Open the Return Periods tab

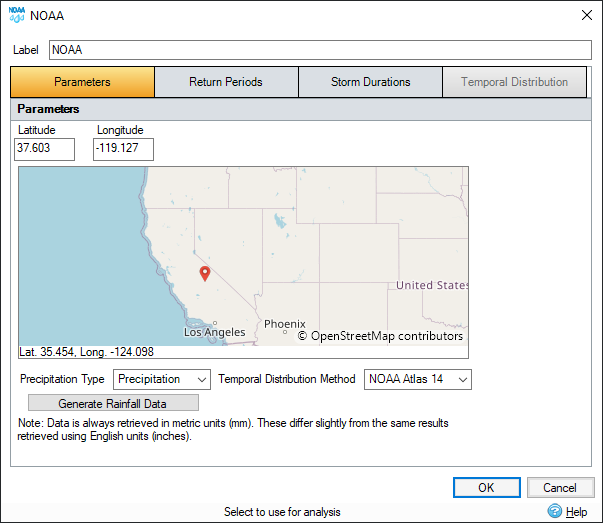[x=226, y=82]
